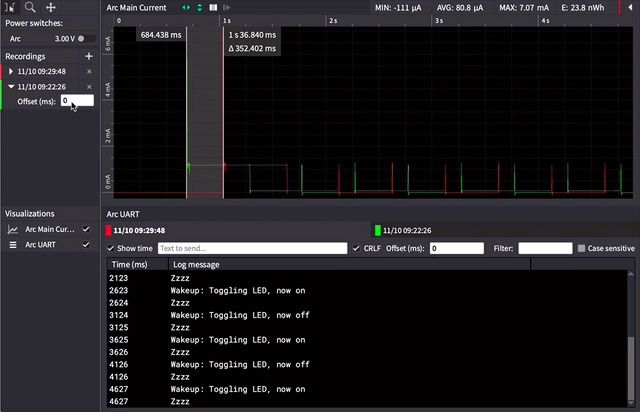This screenshot has height=412, width=640.
Task: Click the MAX: 7.07 mA statistic
Action: coord(524,8)
